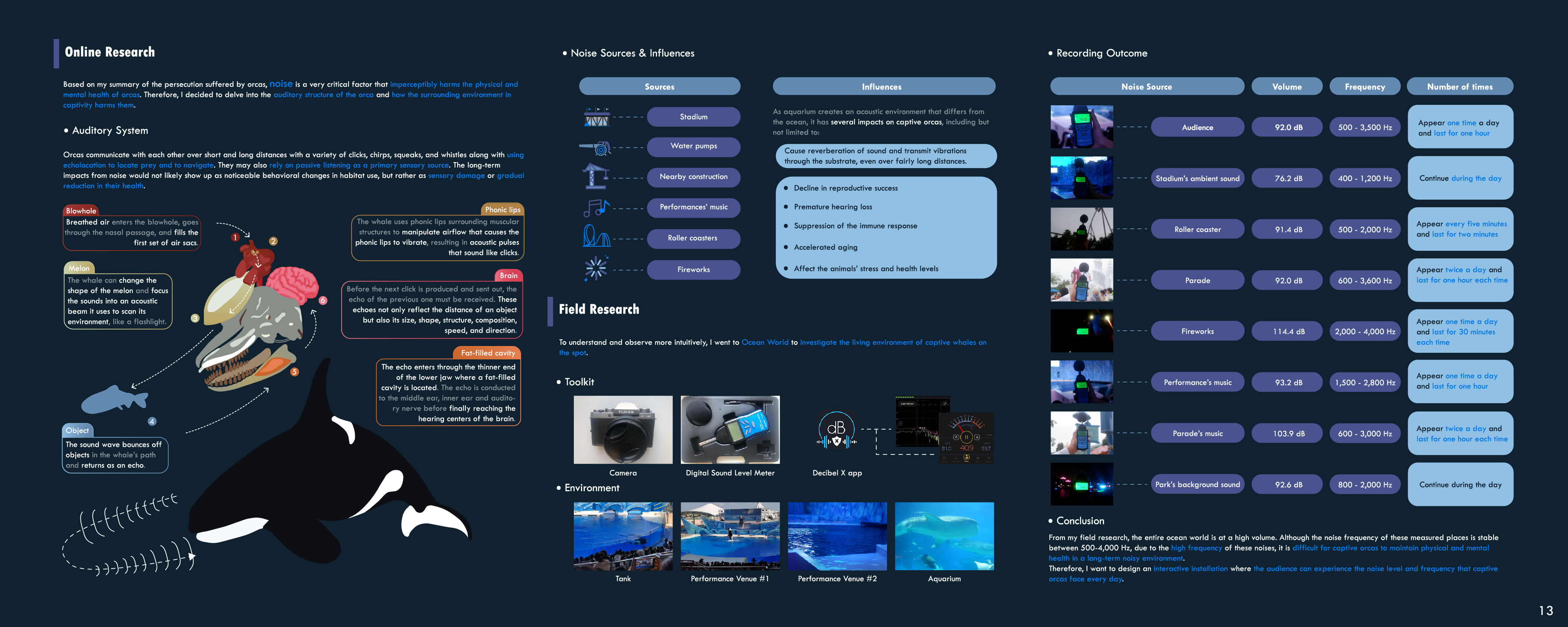Open the Digital Sound Level Meter photo
Screen dimensions: 1568x627
pos(730,430)
